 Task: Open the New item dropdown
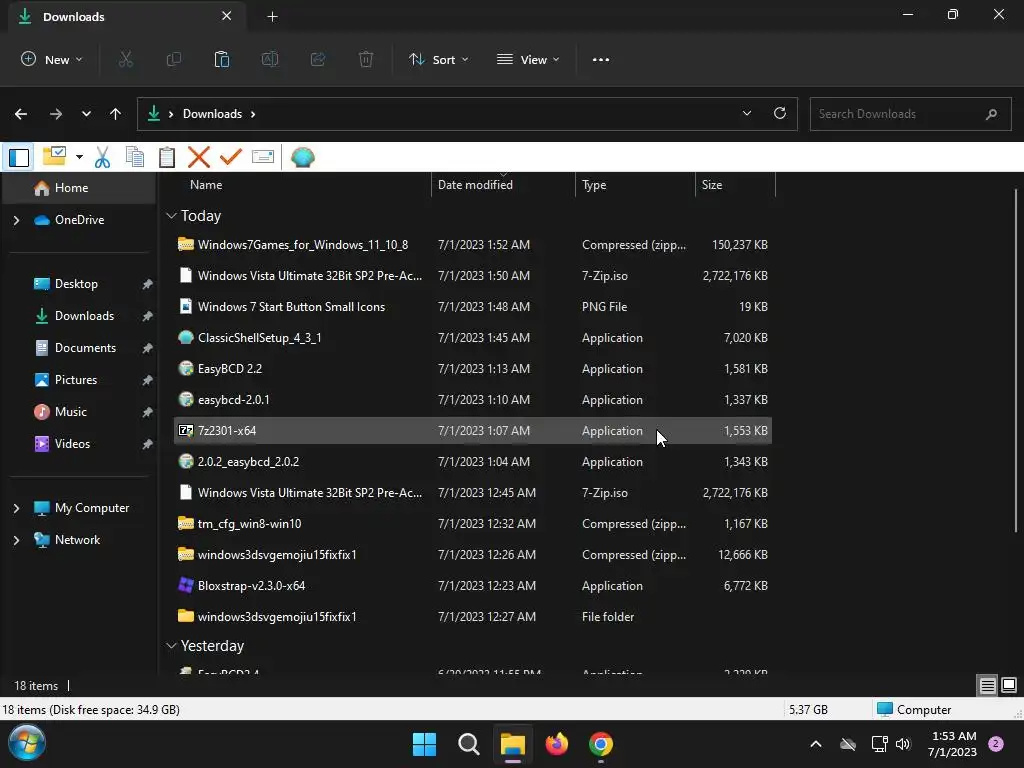point(52,59)
